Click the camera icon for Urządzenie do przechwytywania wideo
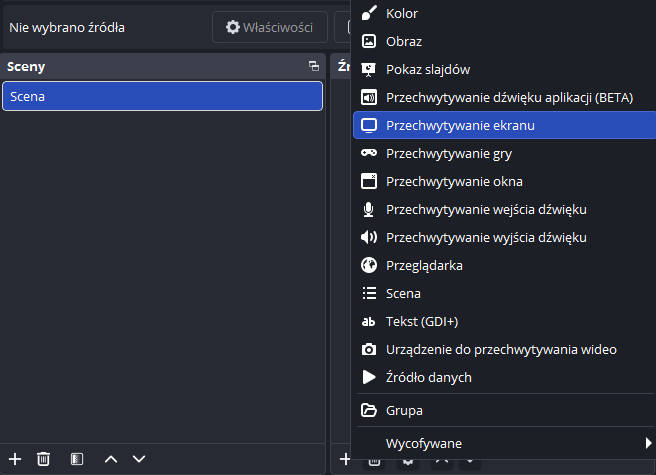This screenshot has height=475, width=656. pyautogui.click(x=369, y=350)
